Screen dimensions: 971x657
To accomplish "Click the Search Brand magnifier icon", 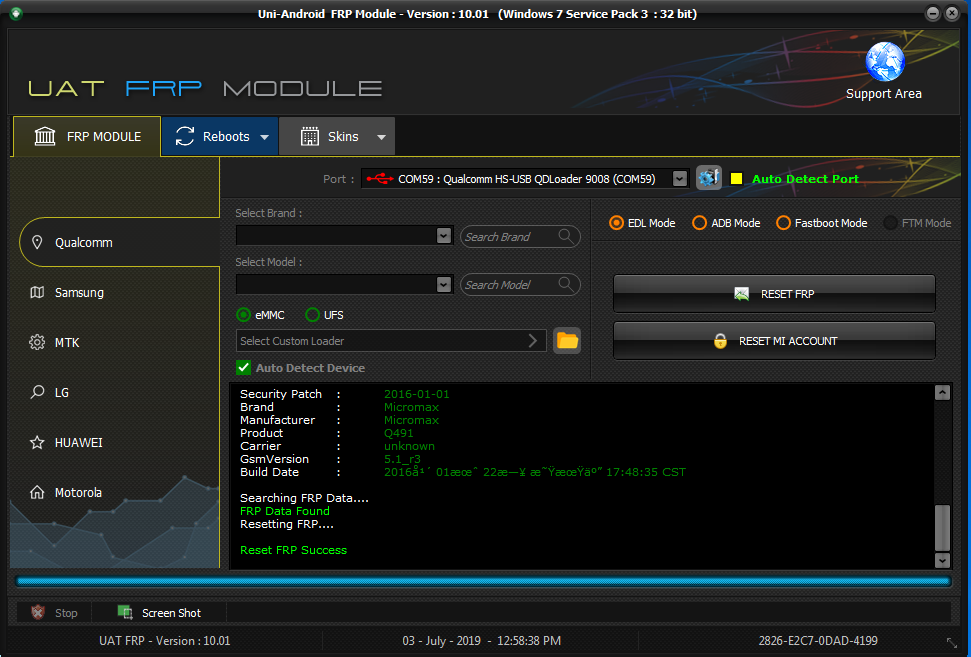I will click(565, 236).
